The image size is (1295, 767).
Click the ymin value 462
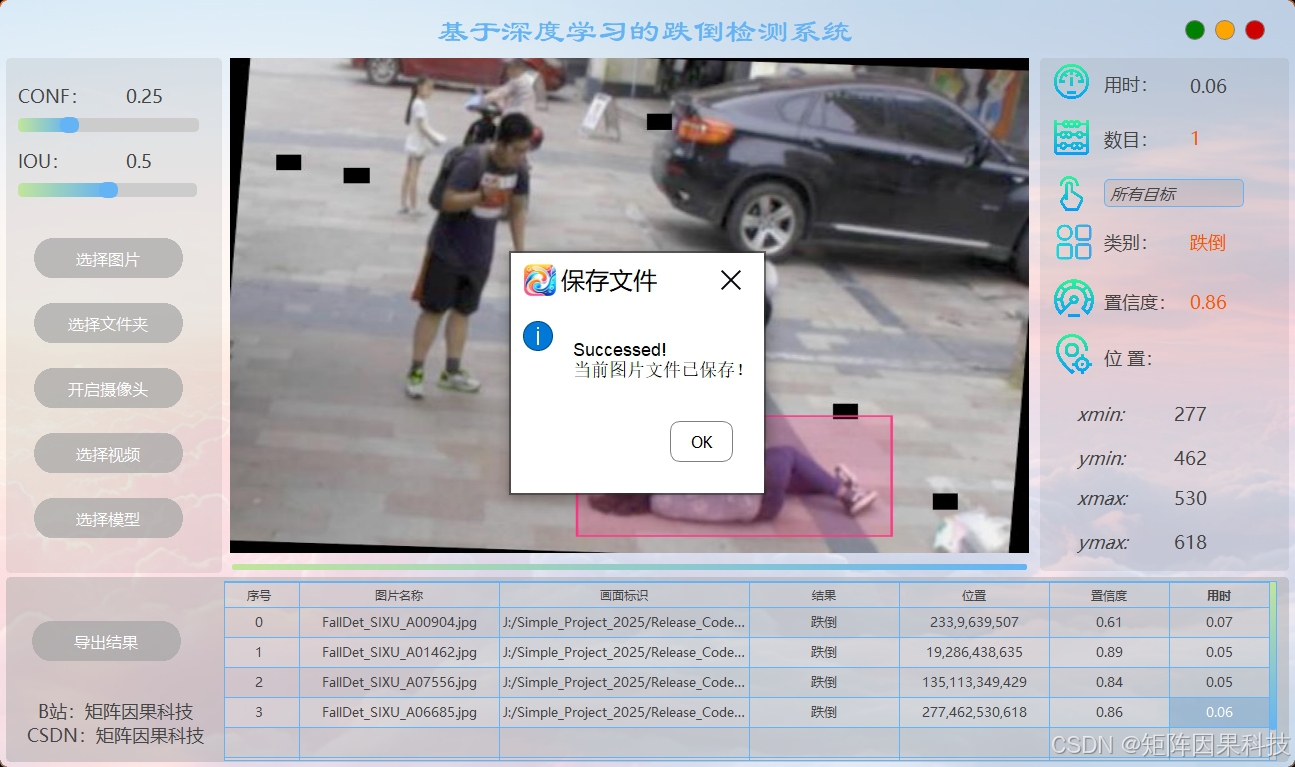1190,458
